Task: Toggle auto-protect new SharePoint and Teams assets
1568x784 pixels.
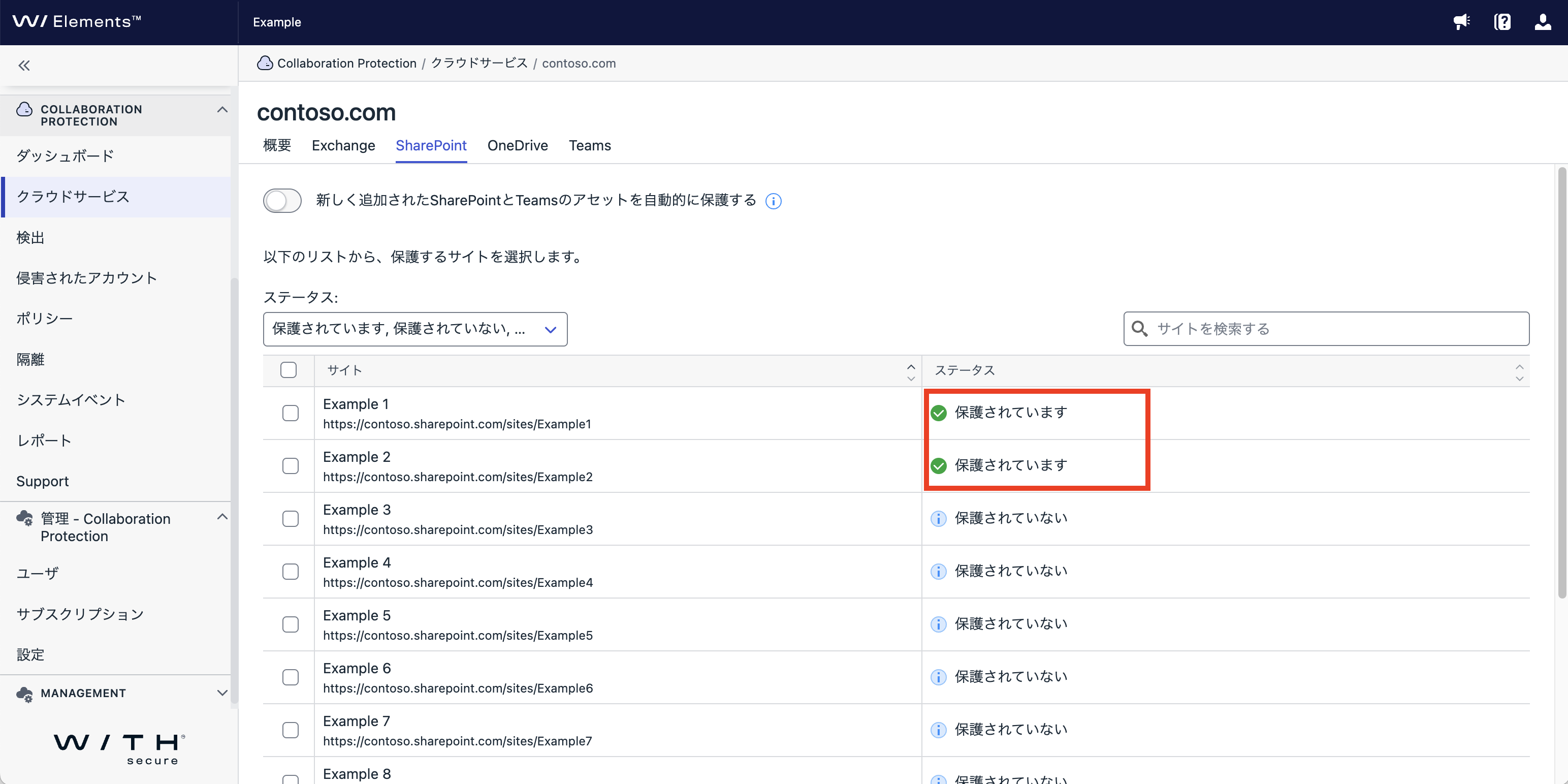Action: 282,200
